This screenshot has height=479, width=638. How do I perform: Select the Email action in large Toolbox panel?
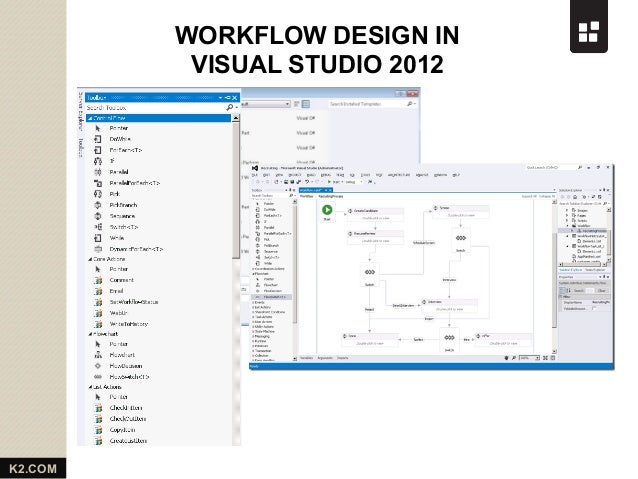click(116, 291)
